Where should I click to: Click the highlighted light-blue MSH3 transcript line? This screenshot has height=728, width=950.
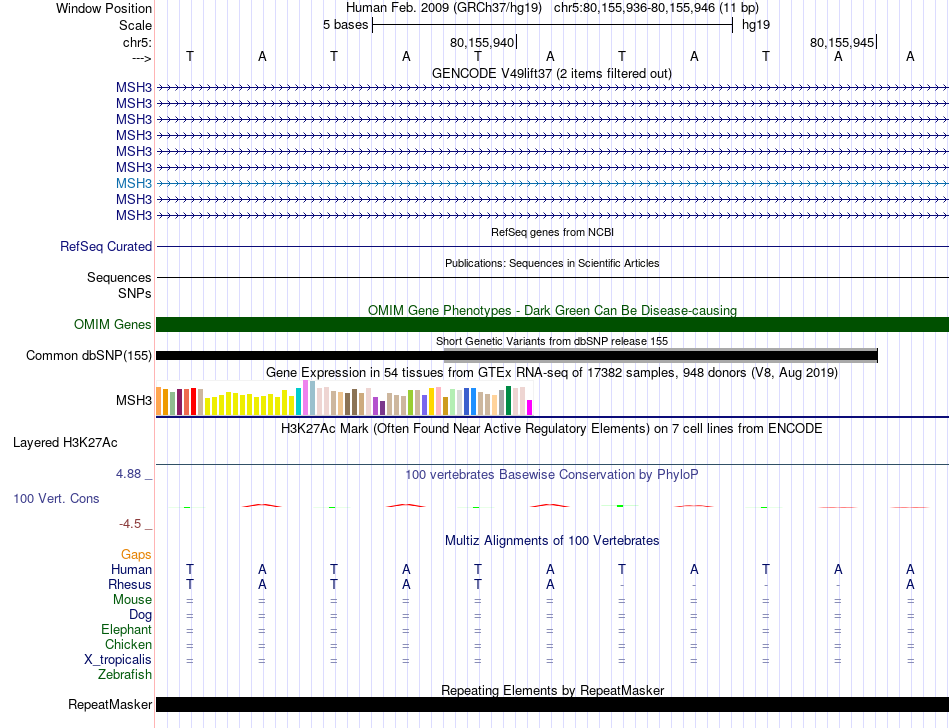pos(553,183)
